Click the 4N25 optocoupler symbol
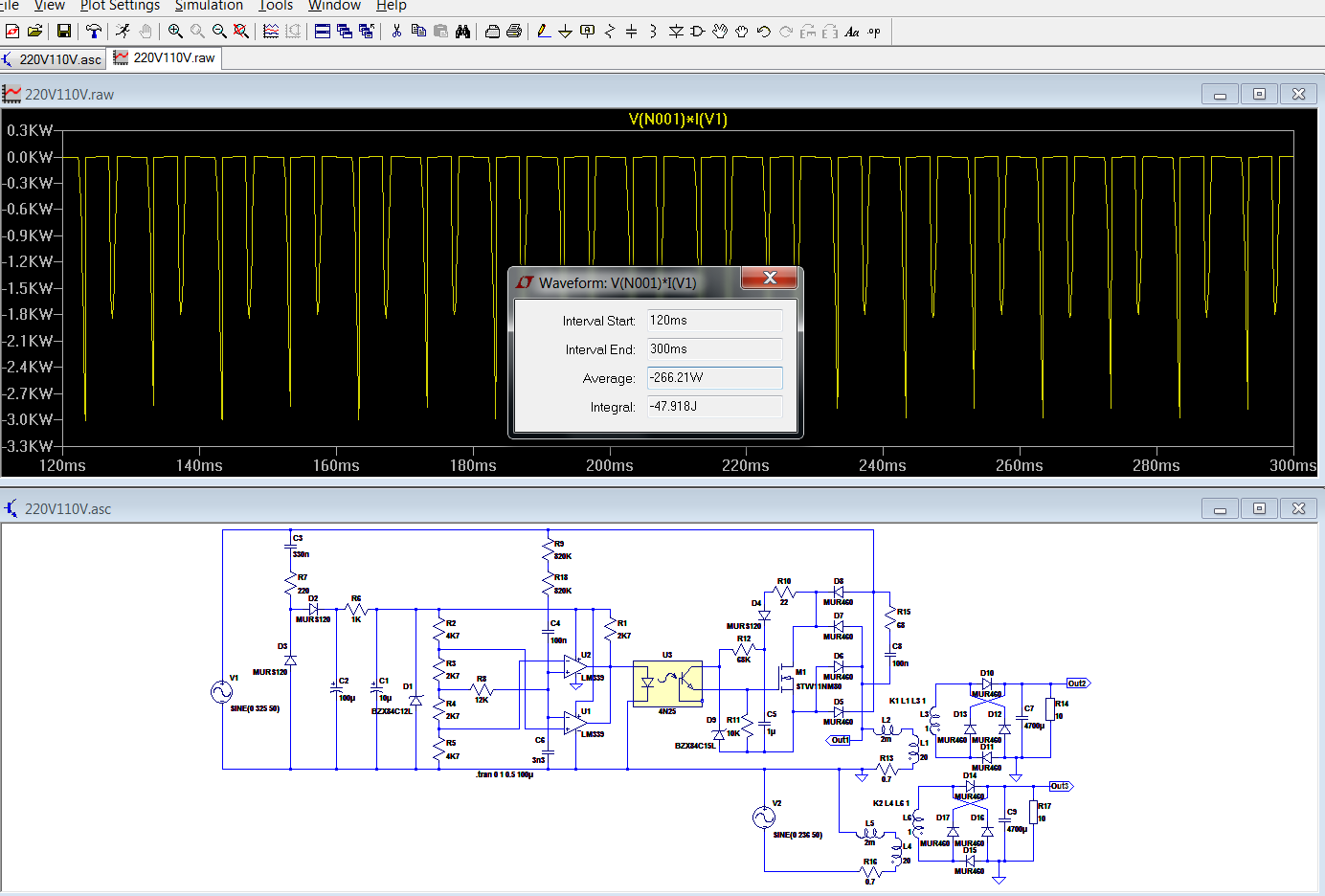This screenshot has height=896, width=1325. [x=667, y=683]
